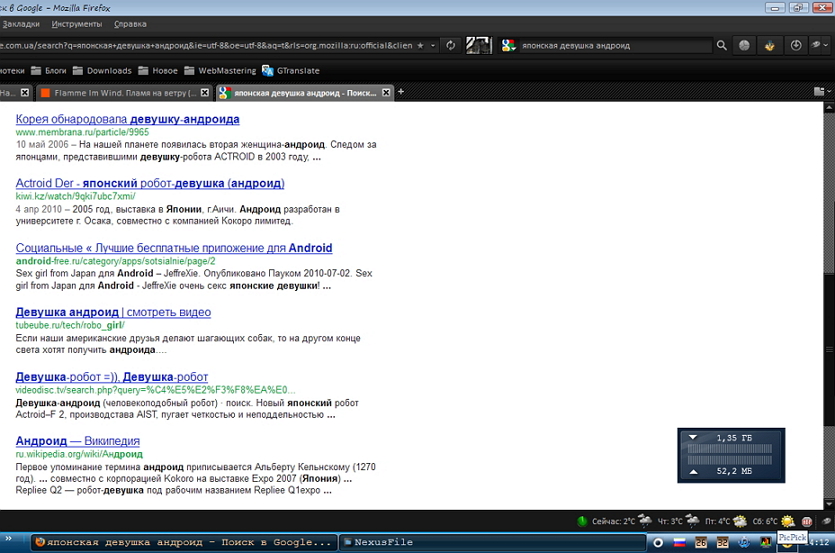The width and height of the screenshot is (835, 553).
Task: Open Actroid Der японский робот-девушка link
Action: pyautogui.click(x=150, y=183)
